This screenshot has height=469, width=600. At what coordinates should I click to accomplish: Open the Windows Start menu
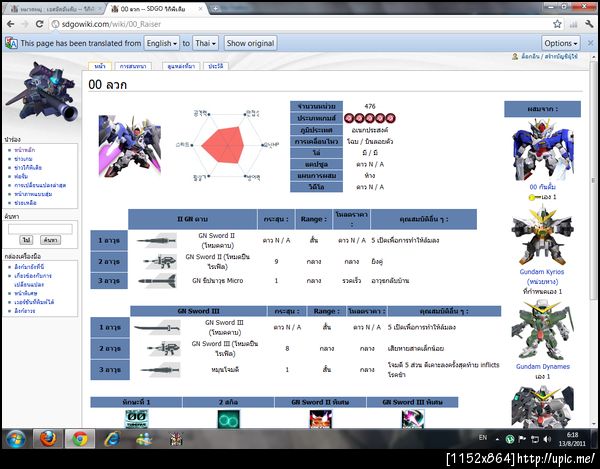click(16, 439)
